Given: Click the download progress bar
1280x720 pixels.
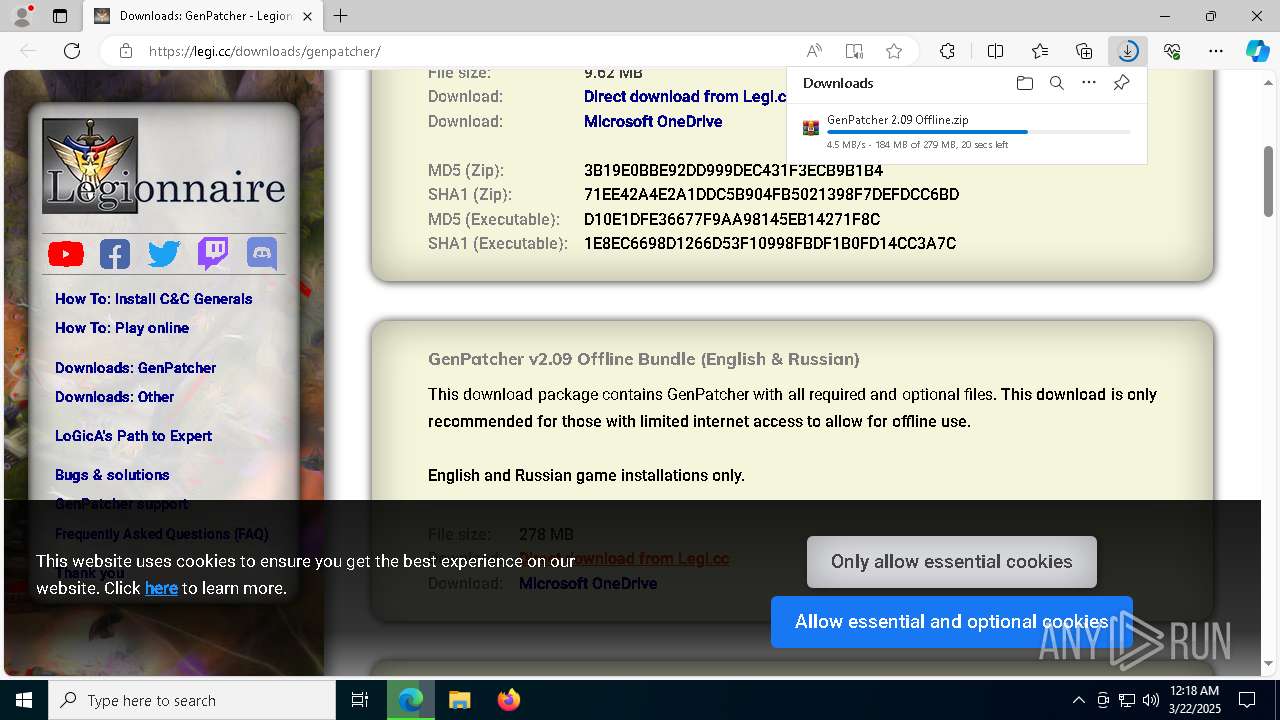Looking at the screenshot, I should [979, 132].
